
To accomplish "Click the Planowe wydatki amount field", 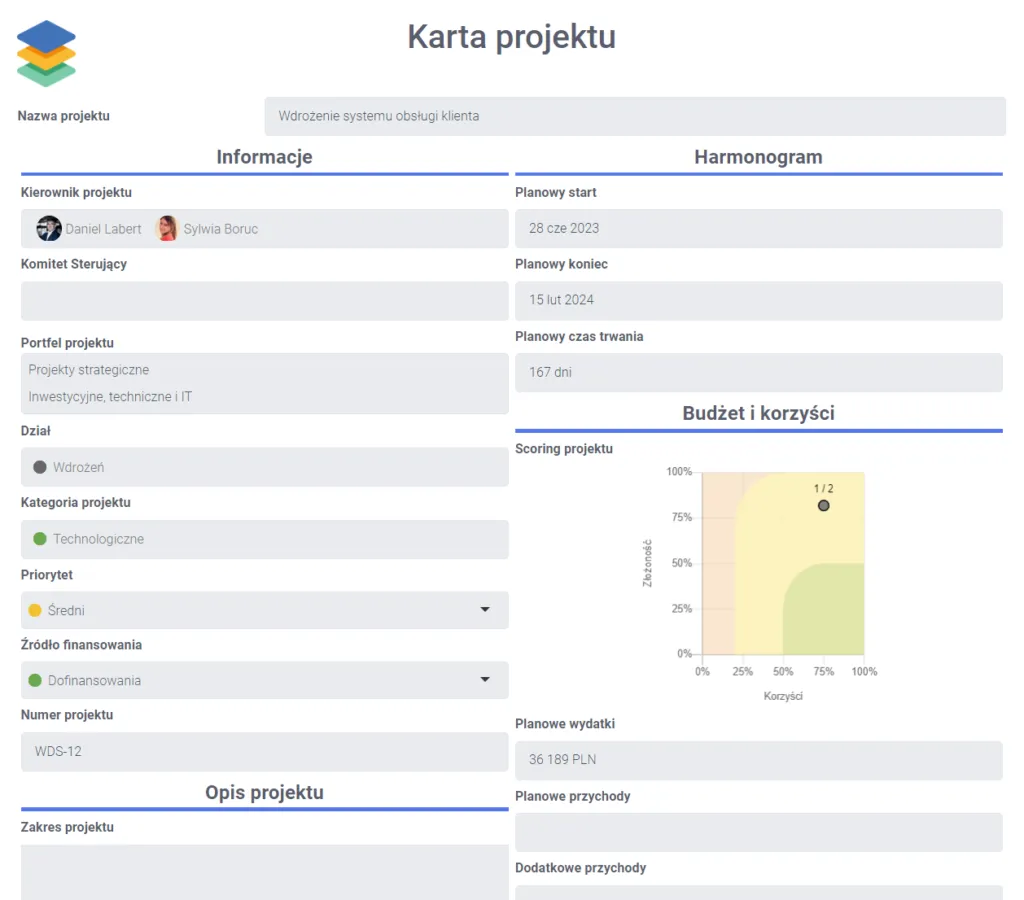I will (757, 760).
